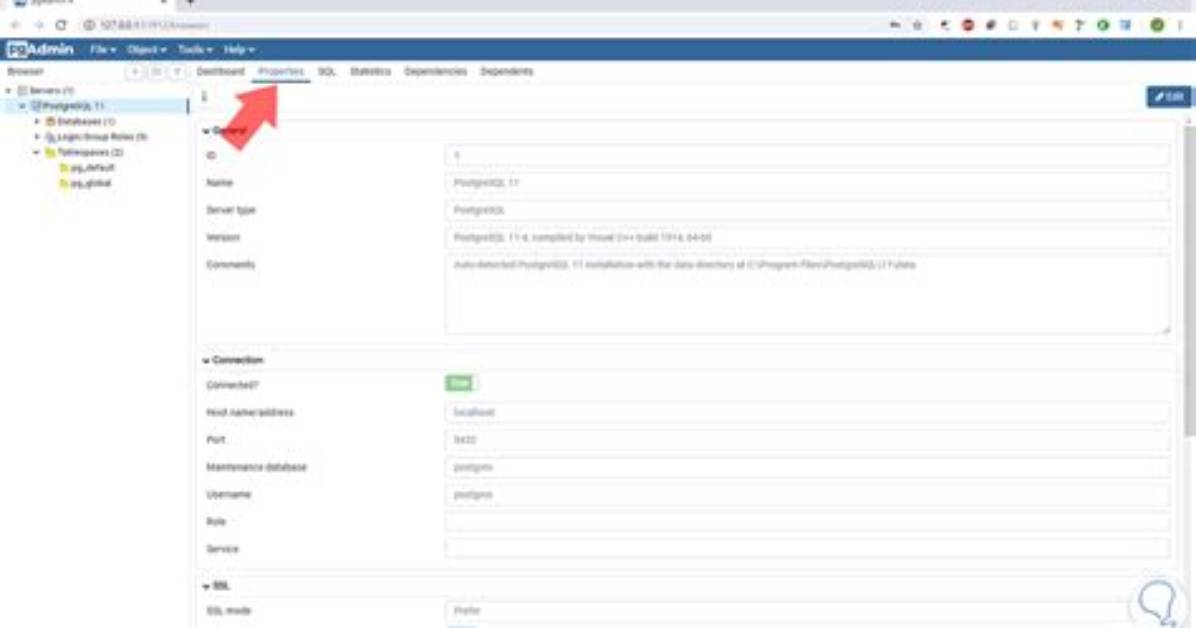Click the Port field

[x=807, y=440]
